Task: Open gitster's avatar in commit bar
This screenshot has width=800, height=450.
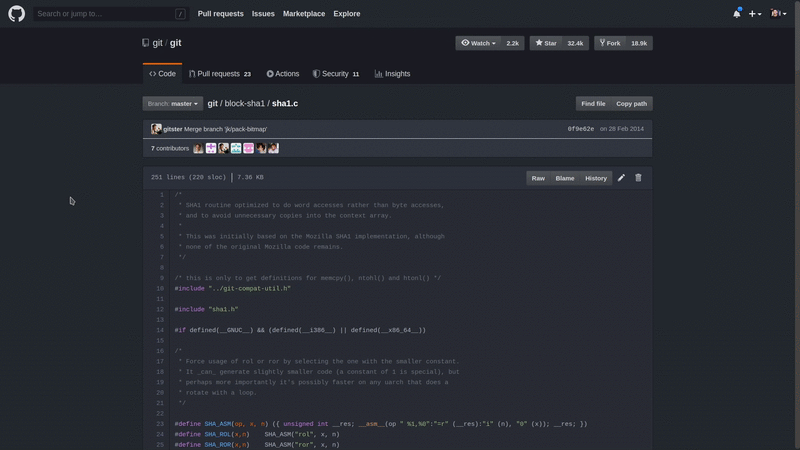Action: (156, 129)
